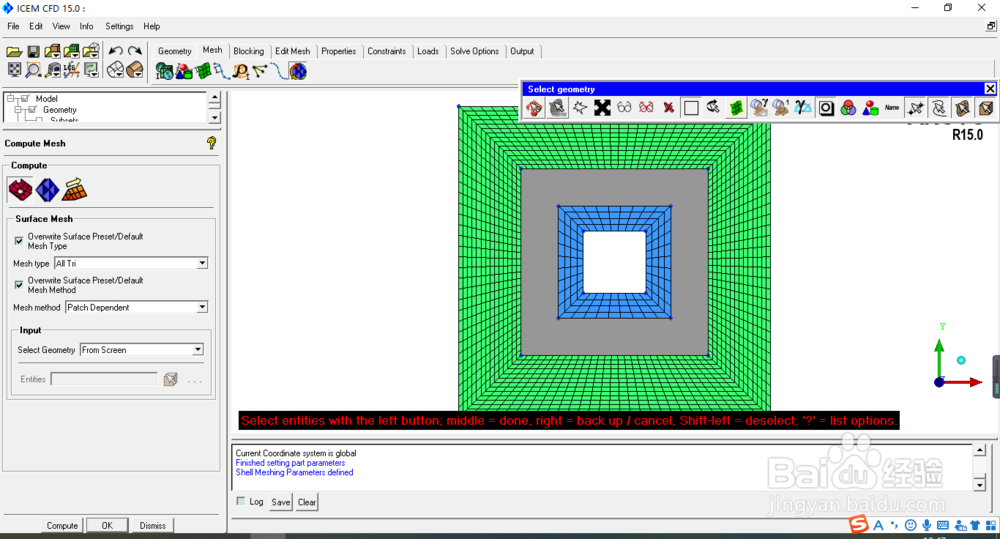Click the Clear log button
1000x539 pixels.
coord(307,502)
